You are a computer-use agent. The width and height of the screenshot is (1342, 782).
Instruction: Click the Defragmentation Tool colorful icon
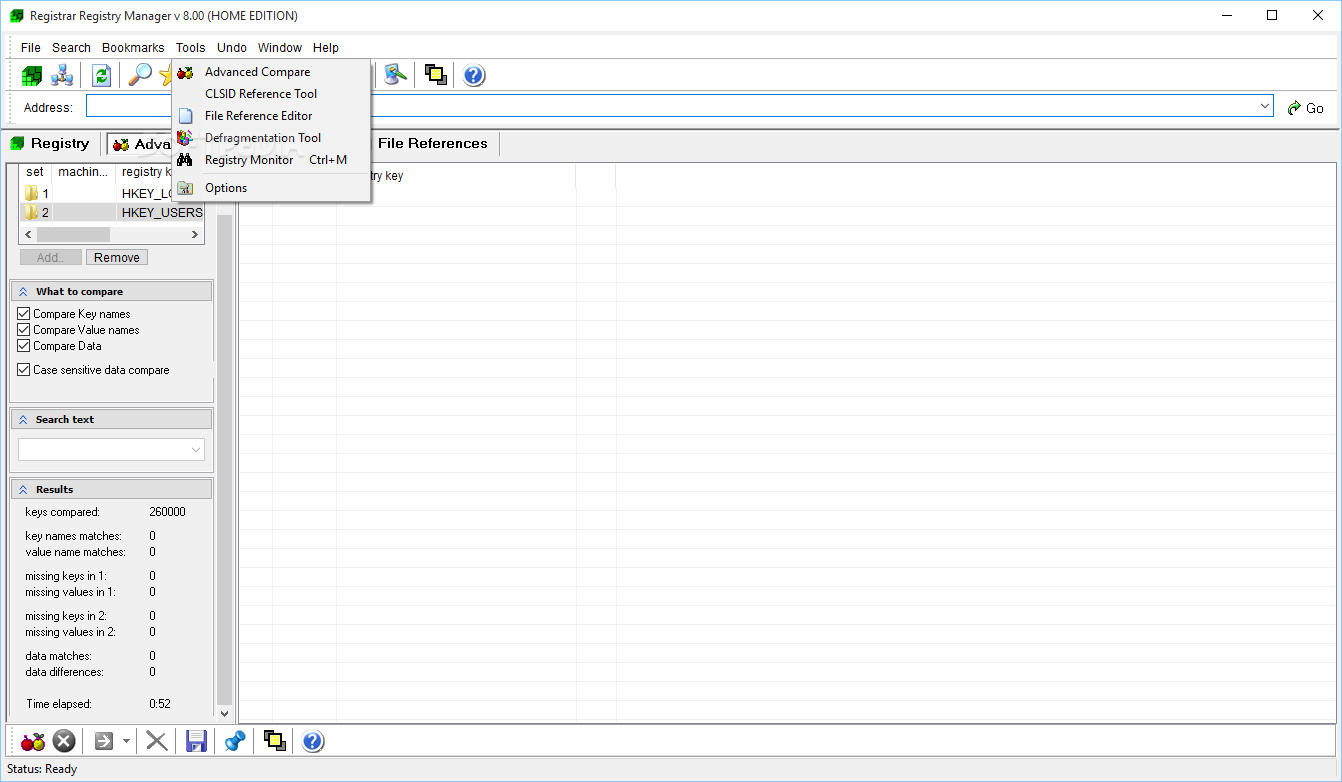pos(185,138)
